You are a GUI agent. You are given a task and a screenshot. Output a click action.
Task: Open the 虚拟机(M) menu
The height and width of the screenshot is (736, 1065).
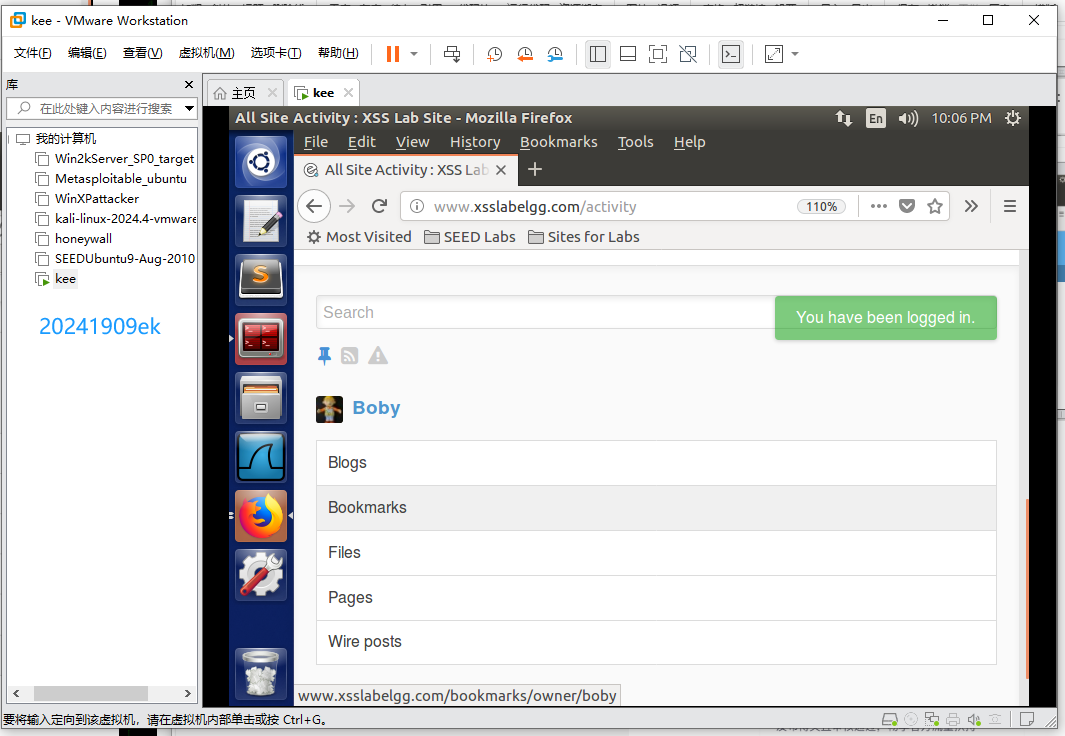[x=206, y=53]
